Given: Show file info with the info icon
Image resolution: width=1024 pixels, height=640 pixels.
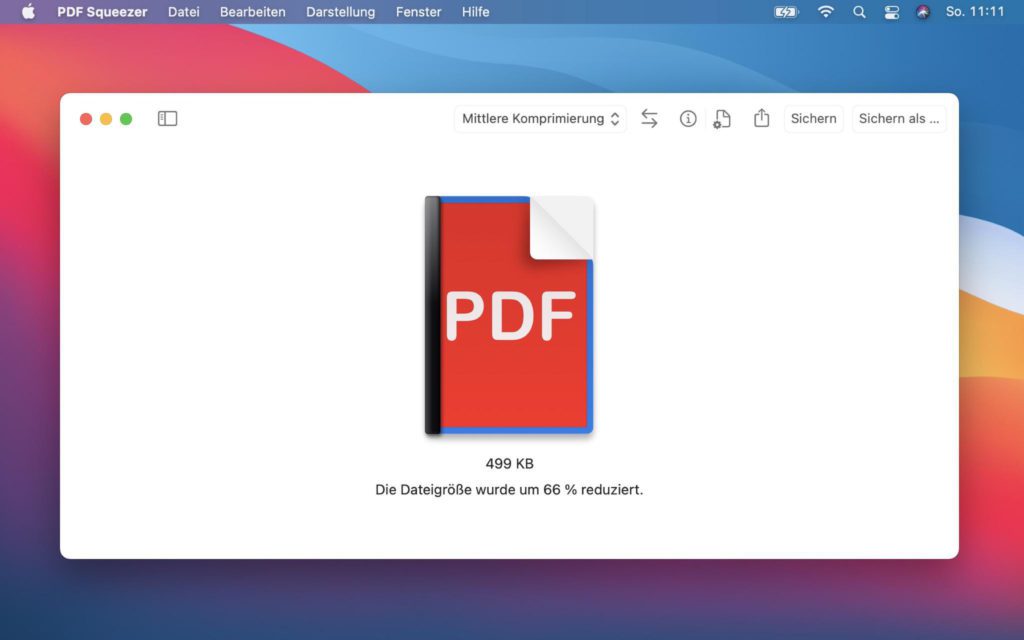Looking at the screenshot, I should 688,119.
